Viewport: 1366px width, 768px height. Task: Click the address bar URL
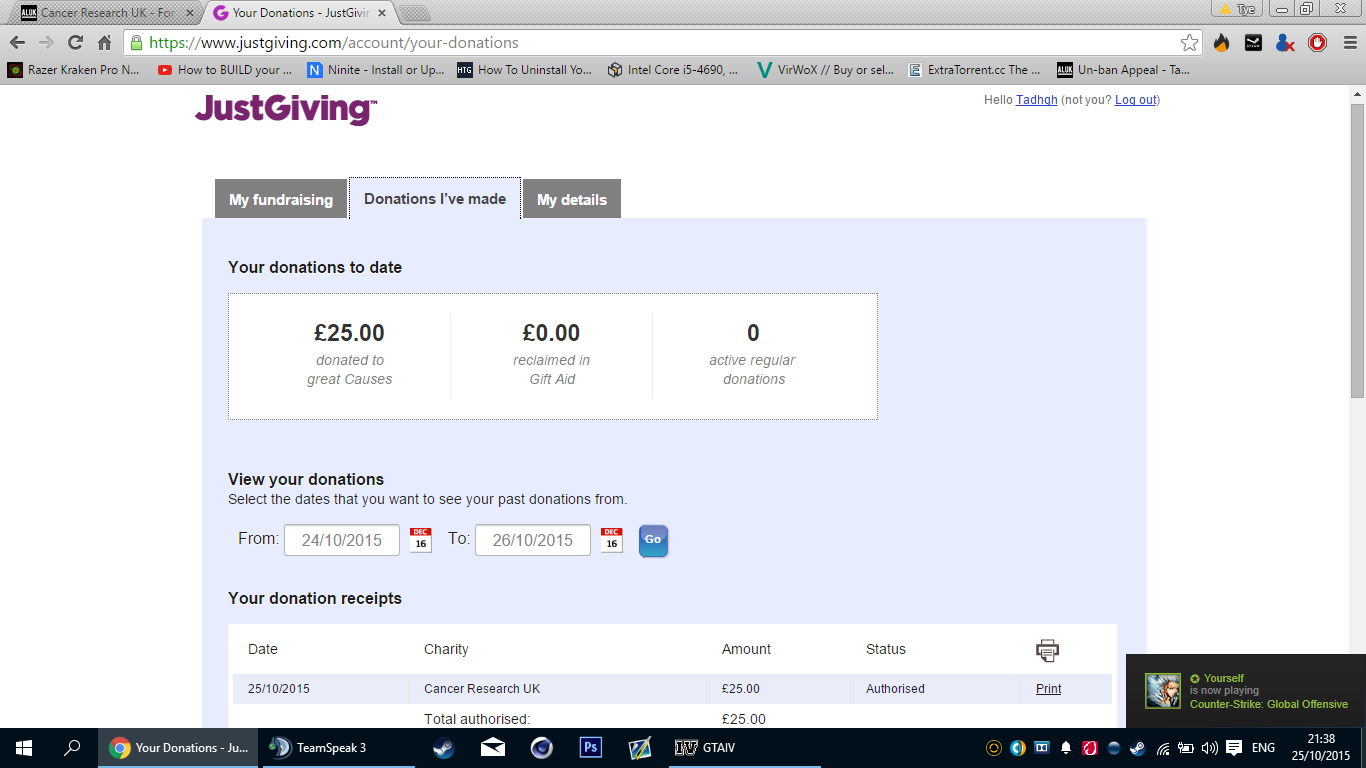pos(334,43)
